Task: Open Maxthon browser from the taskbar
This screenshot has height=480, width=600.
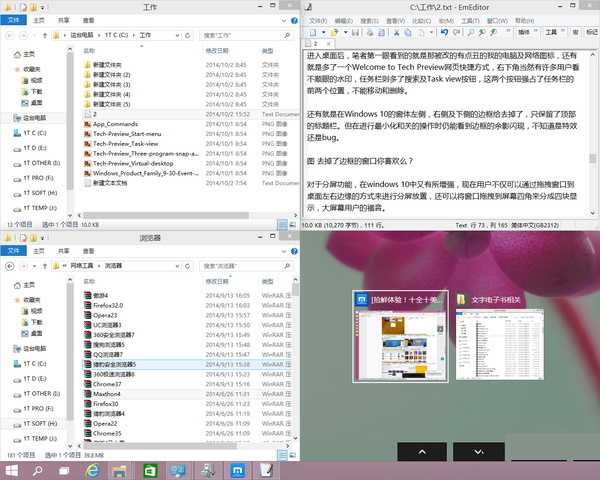Action: pyautogui.click(x=238, y=471)
